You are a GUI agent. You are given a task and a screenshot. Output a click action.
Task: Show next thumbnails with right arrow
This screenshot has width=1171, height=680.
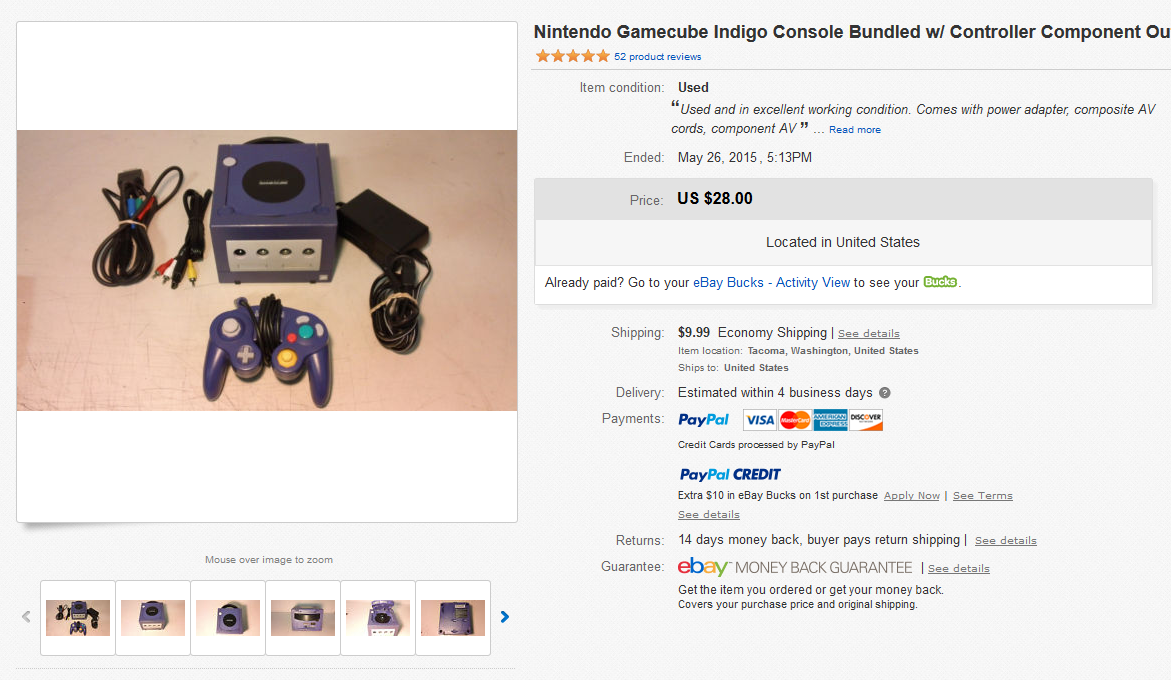[505, 617]
